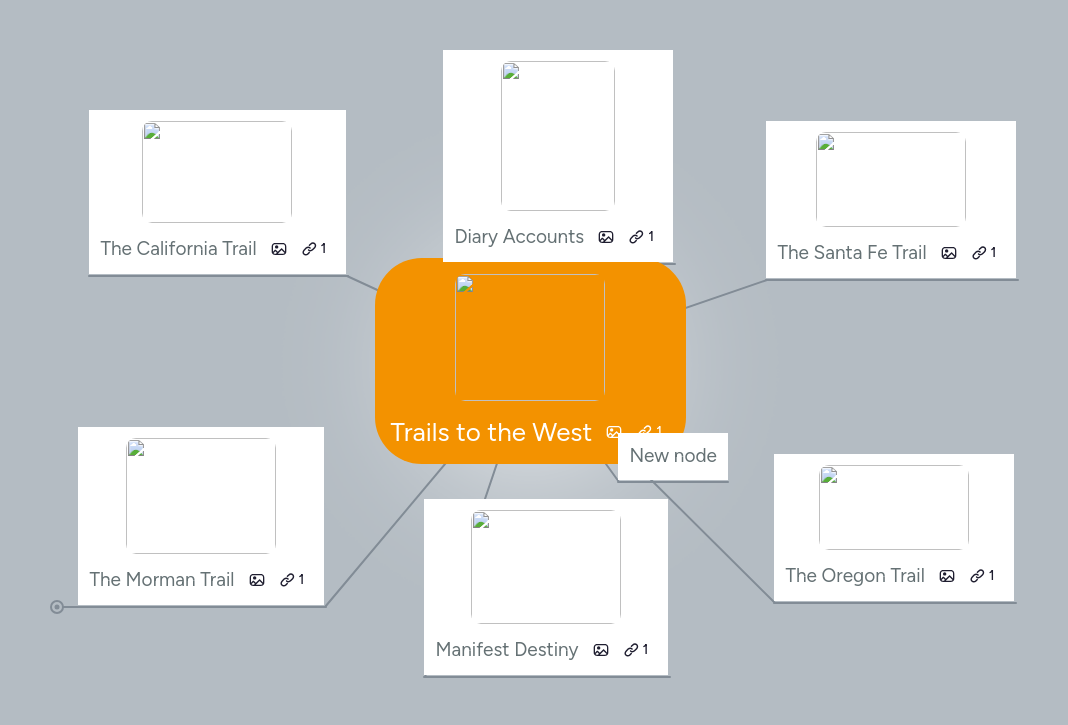The image size is (1068, 725).
Task: Select the image icon on Manifest Destiny
Action: pyautogui.click(x=600, y=649)
